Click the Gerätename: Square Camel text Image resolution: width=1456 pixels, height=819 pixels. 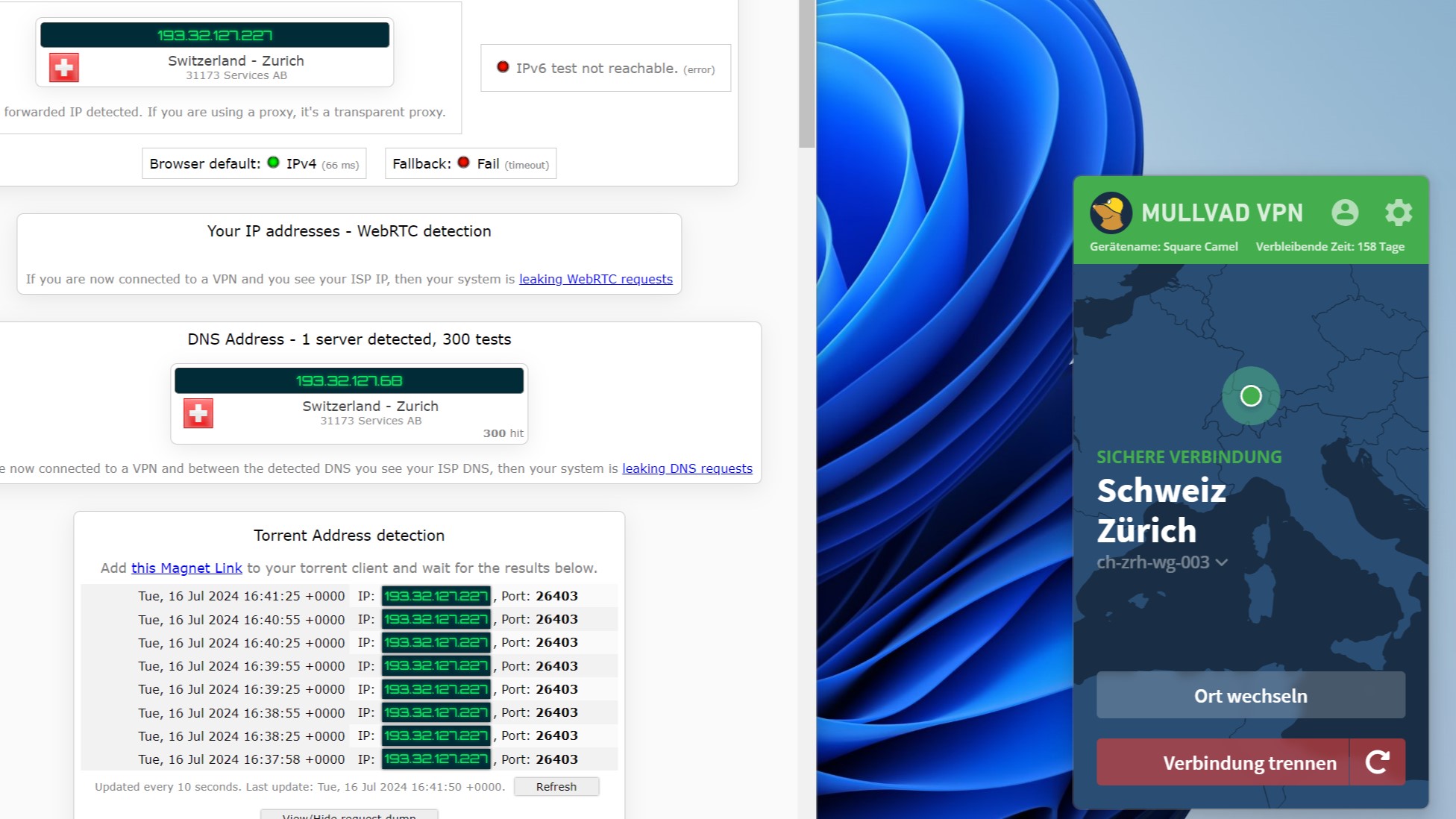(1164, 247)
